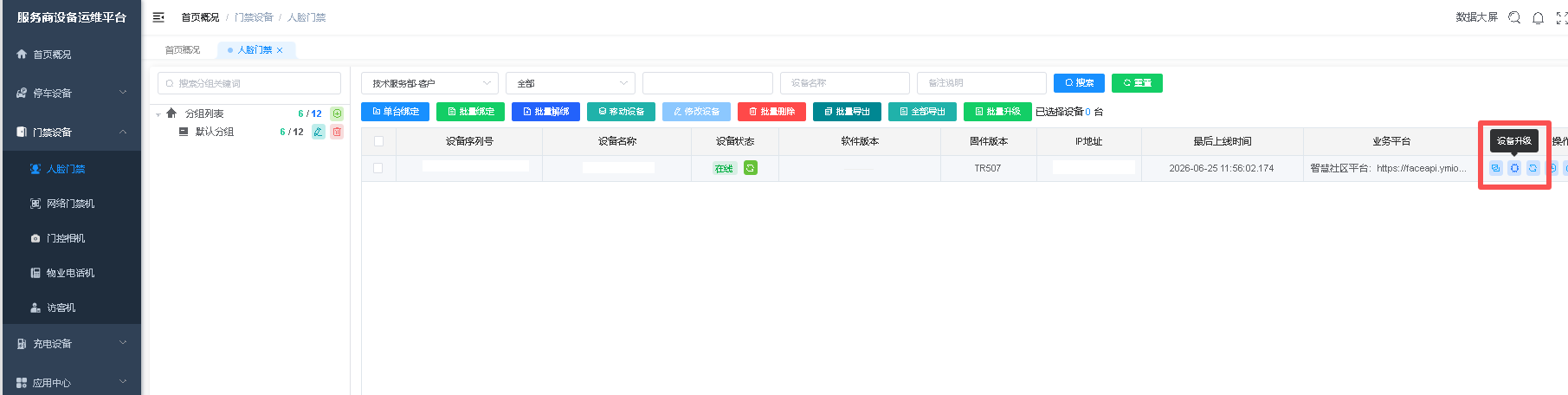The width and height of the screenshot is (1568, 395).
Task: Check the TR507 device row checkbox
Action: click(378, 168)
